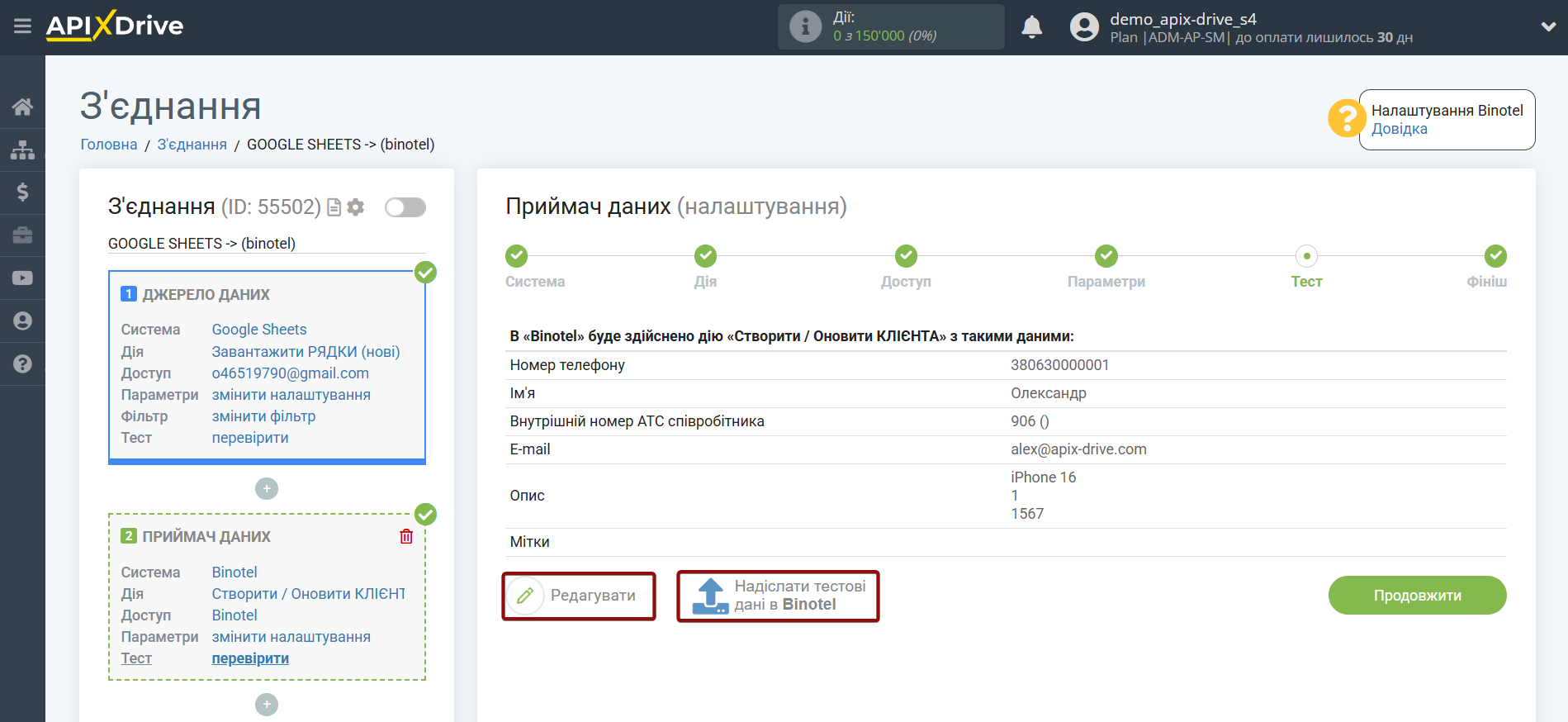Add step below data source block
This screenshot has width=1568, height=722.
coord(266,489)
